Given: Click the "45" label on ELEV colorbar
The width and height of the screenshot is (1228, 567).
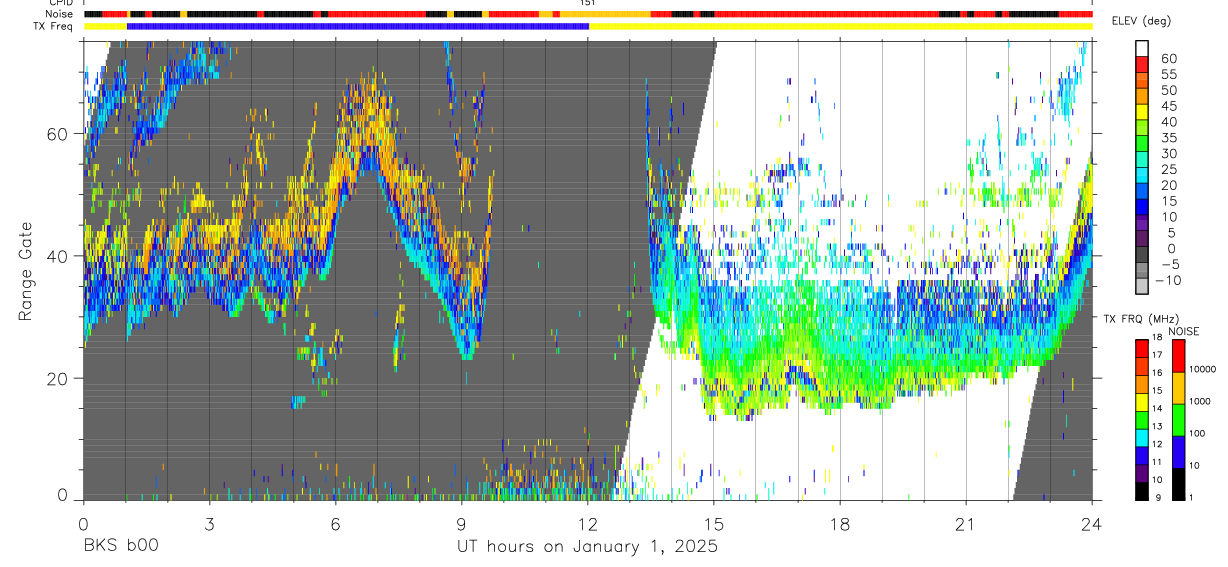Looking at the screenshot, I should click(1169, 106).
